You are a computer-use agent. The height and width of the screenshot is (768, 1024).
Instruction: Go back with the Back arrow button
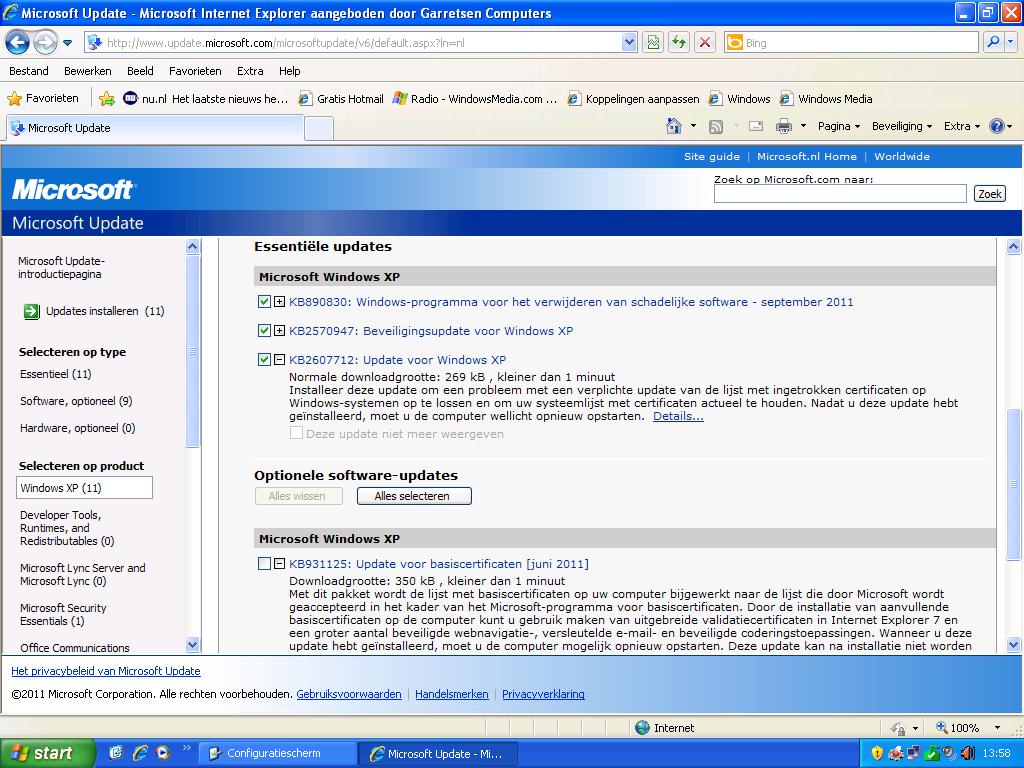(x=18, y=43)
